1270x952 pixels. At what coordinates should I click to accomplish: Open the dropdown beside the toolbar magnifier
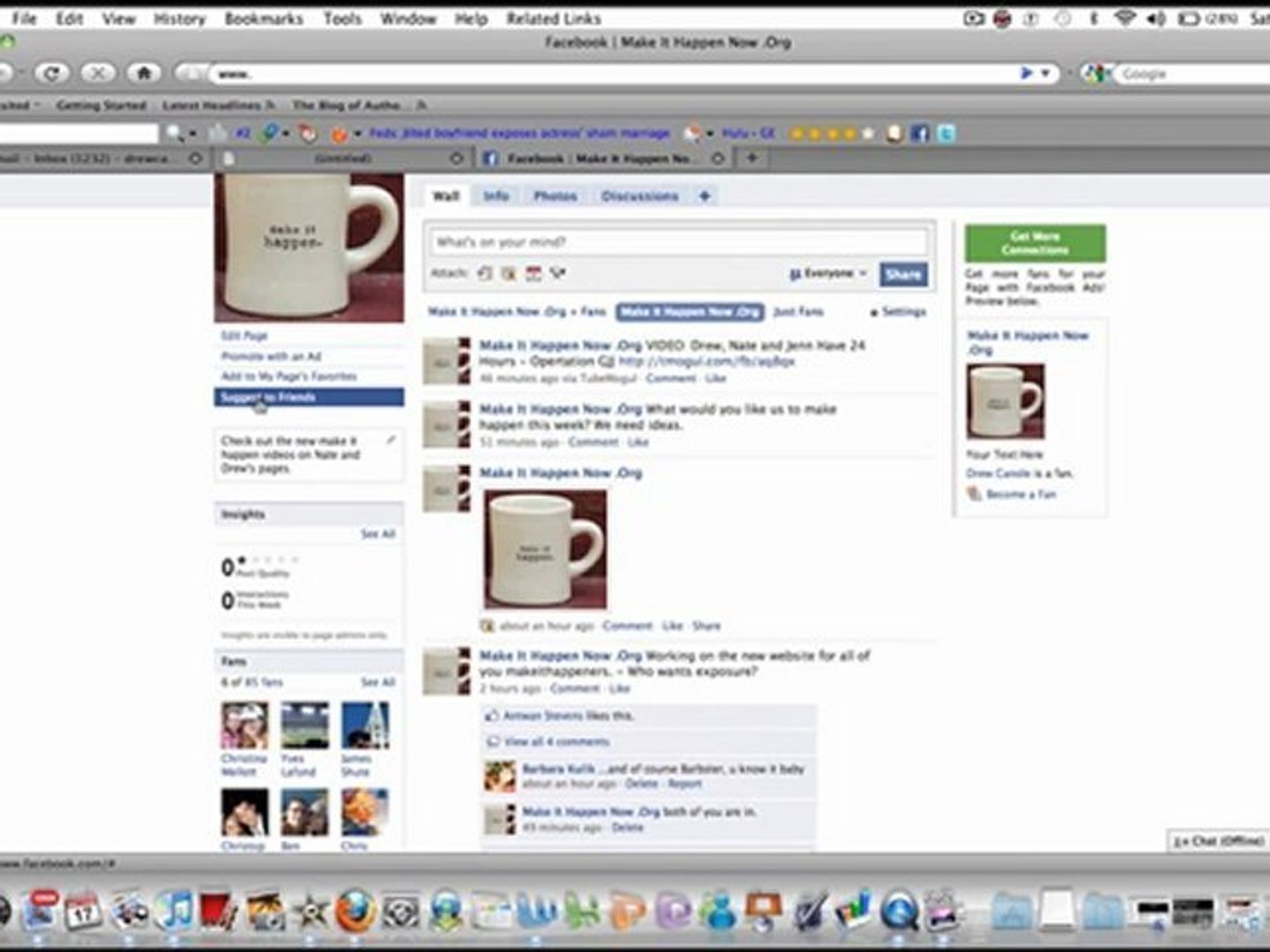[192, 133]
